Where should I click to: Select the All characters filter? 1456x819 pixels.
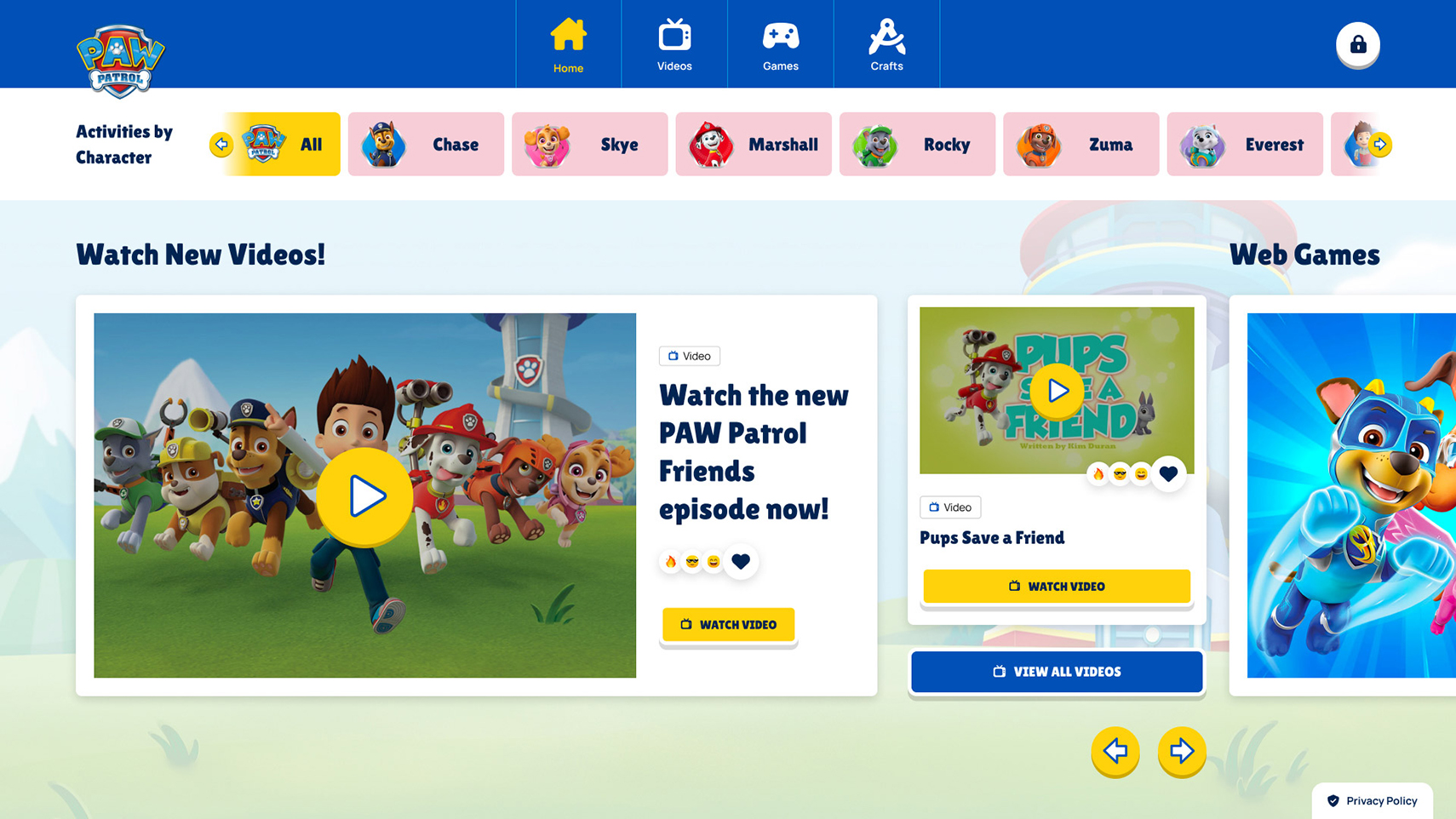point(282,144)
